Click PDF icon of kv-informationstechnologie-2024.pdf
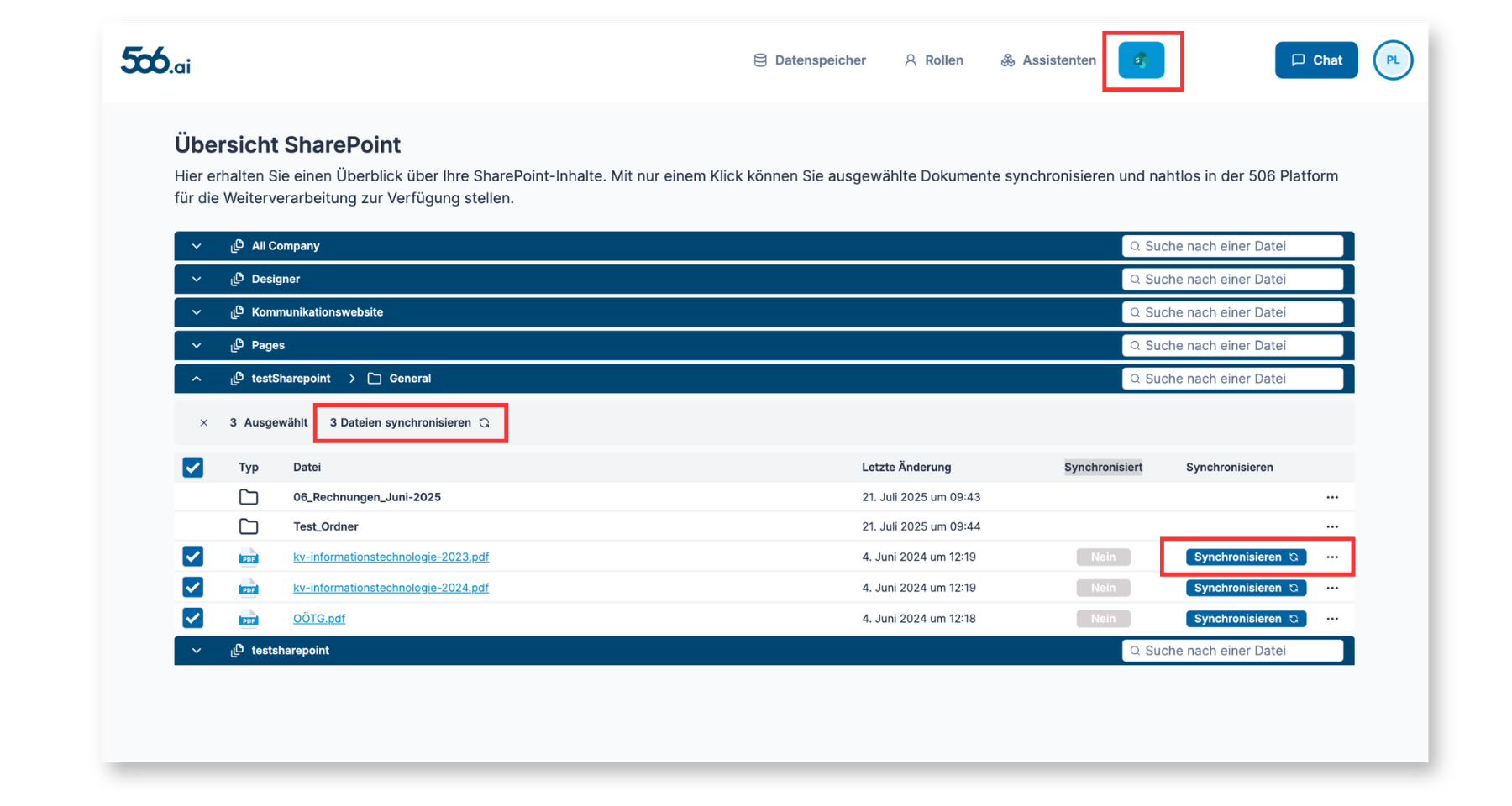The image size is (1512, 806). (249, 588)
